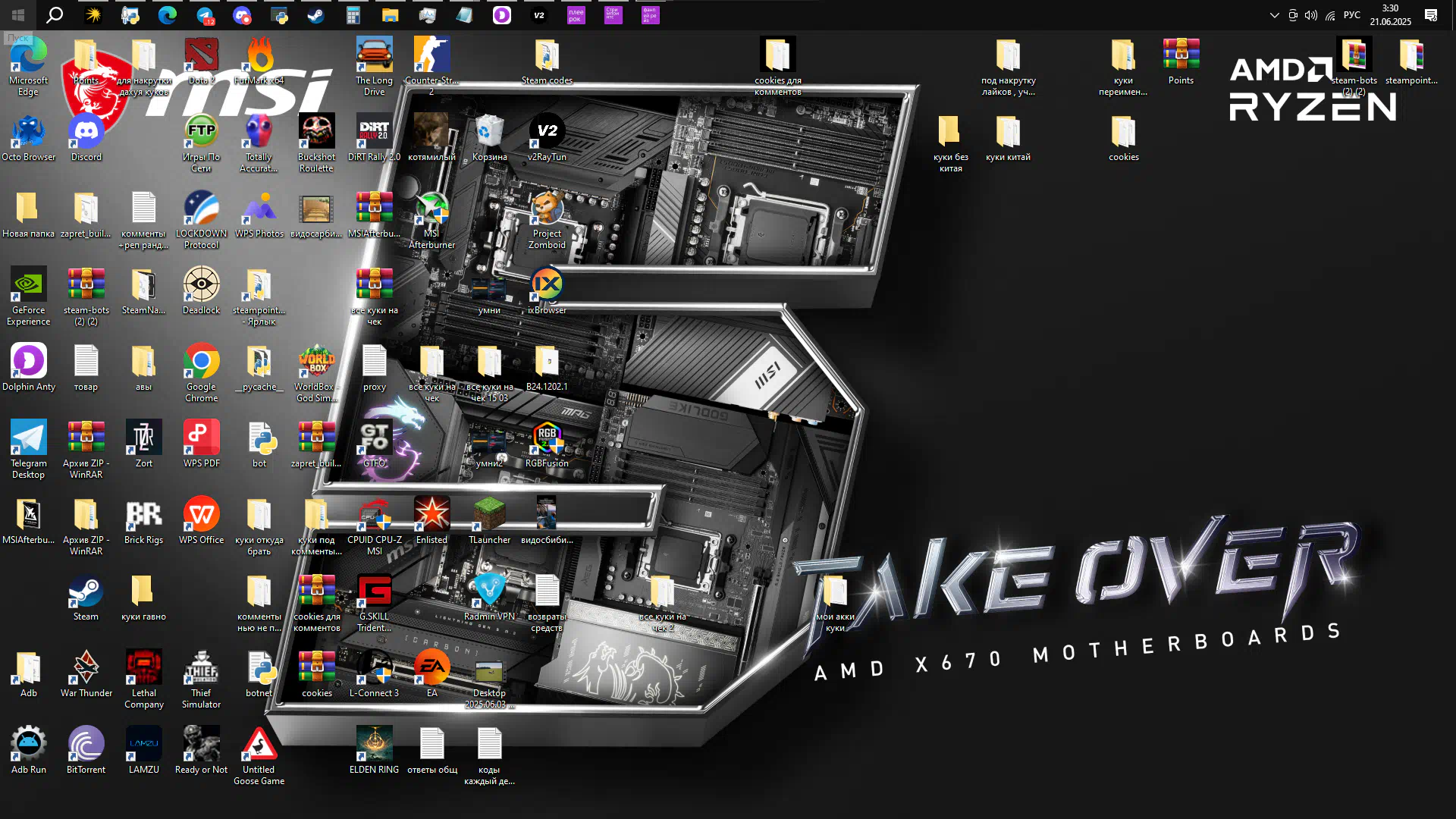Open the taskbar search magnifier
The image size is (1456, 819).
click(55, 14)
